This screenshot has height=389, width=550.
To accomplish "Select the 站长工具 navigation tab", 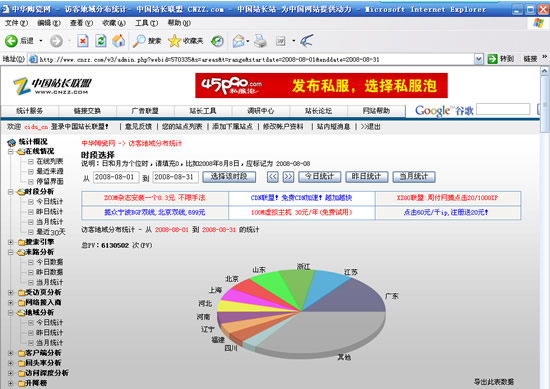I will (x=203, y=111).
